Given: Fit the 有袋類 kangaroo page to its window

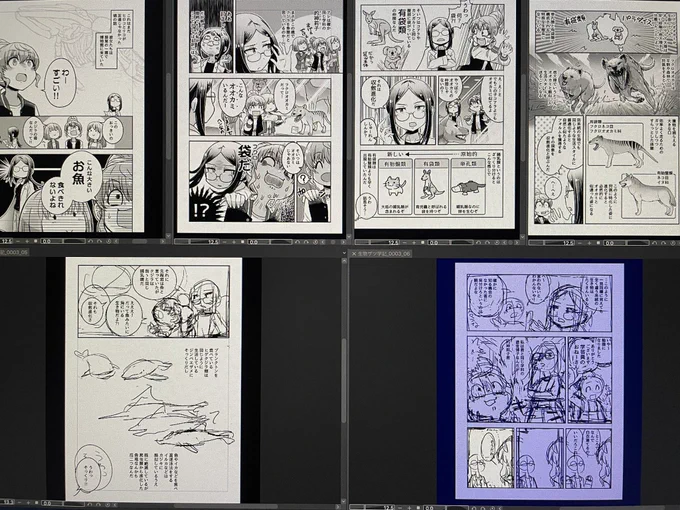Looking at the screenshot, I should click(422, 242).
